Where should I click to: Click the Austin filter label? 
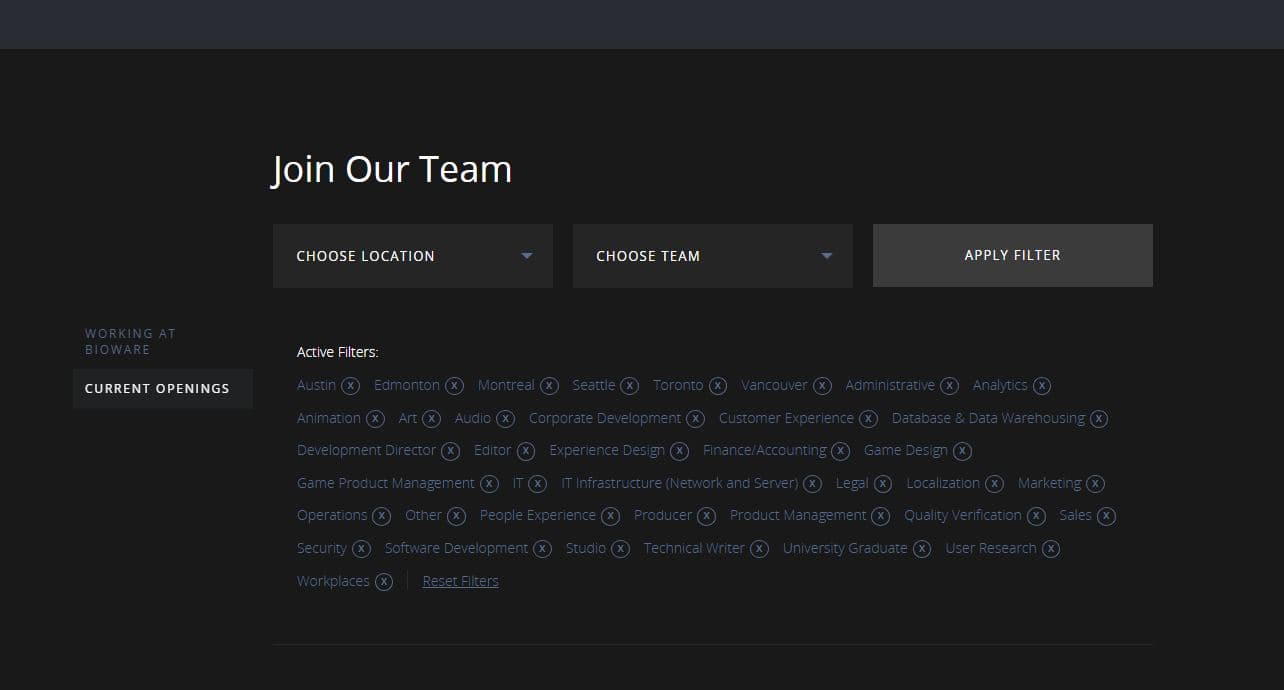coord(316,385)
